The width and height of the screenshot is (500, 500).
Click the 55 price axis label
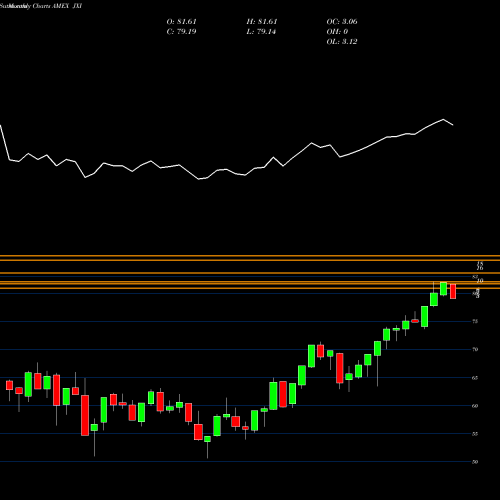click(x=475, y=434)
